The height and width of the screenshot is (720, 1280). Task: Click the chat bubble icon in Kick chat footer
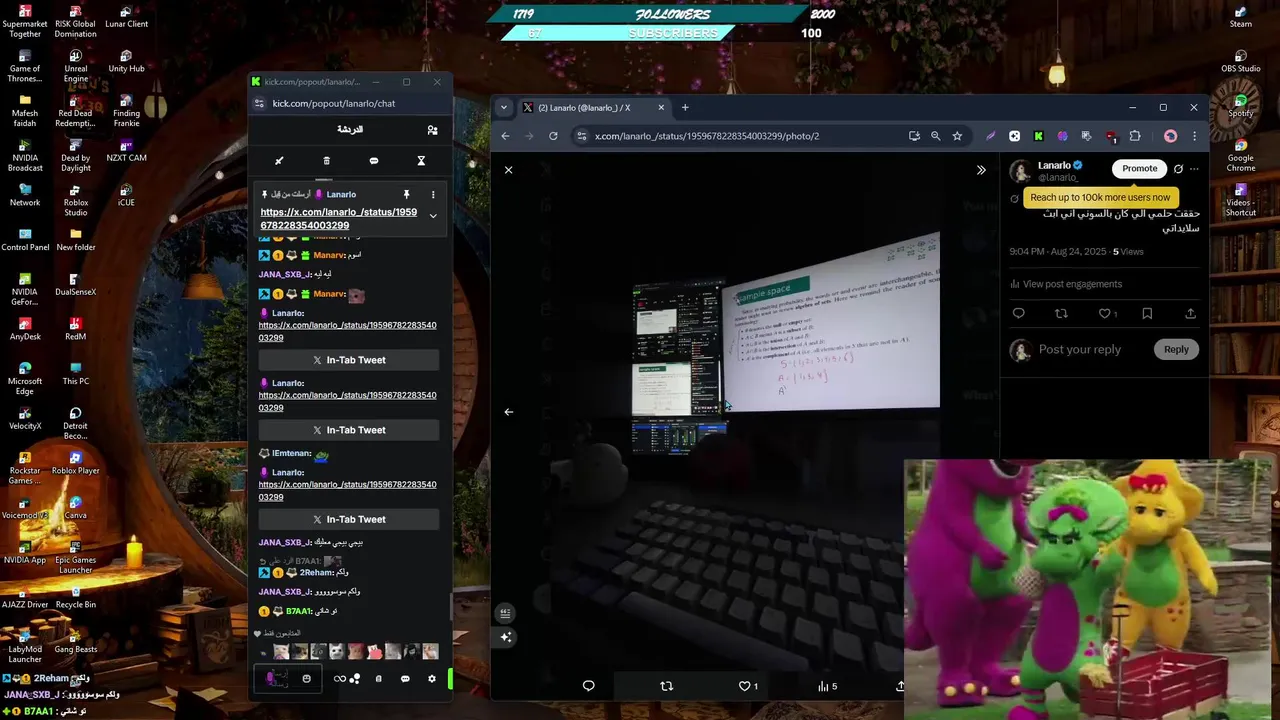tap(405, 678)
